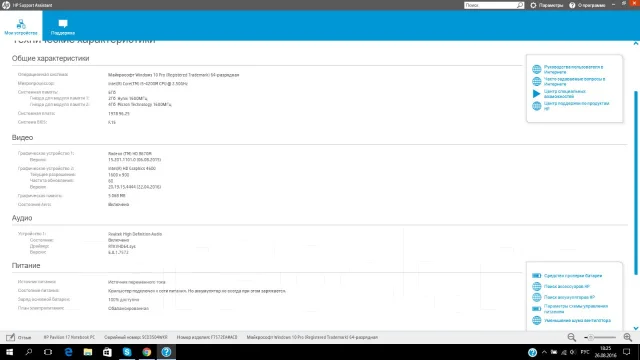The image size is (640, 360).
Task: Switch to Skype on the taskbar
Action: (x=127, y=352)
